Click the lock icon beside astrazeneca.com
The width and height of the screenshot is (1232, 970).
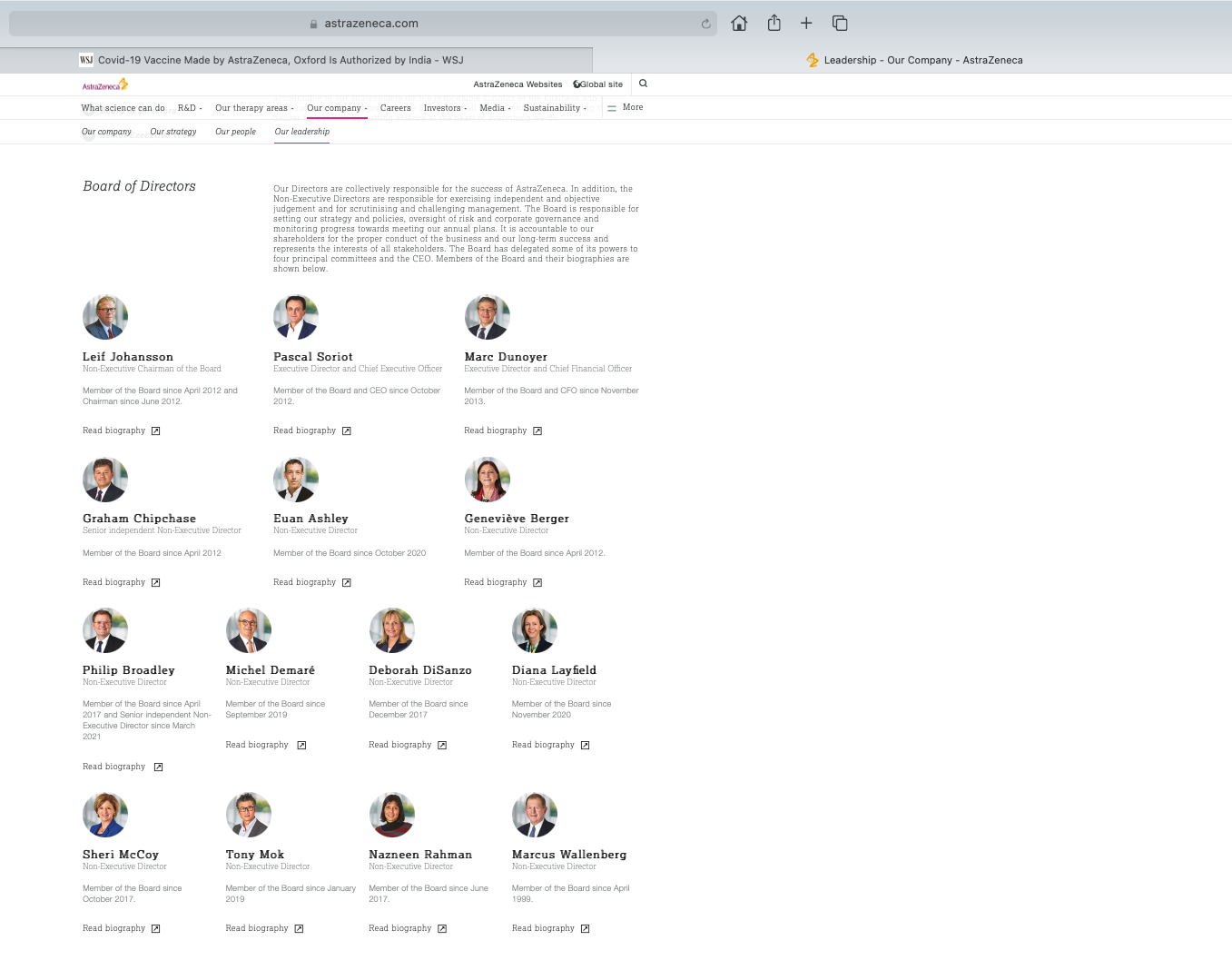pyautogui.click(x=313, y=25)
